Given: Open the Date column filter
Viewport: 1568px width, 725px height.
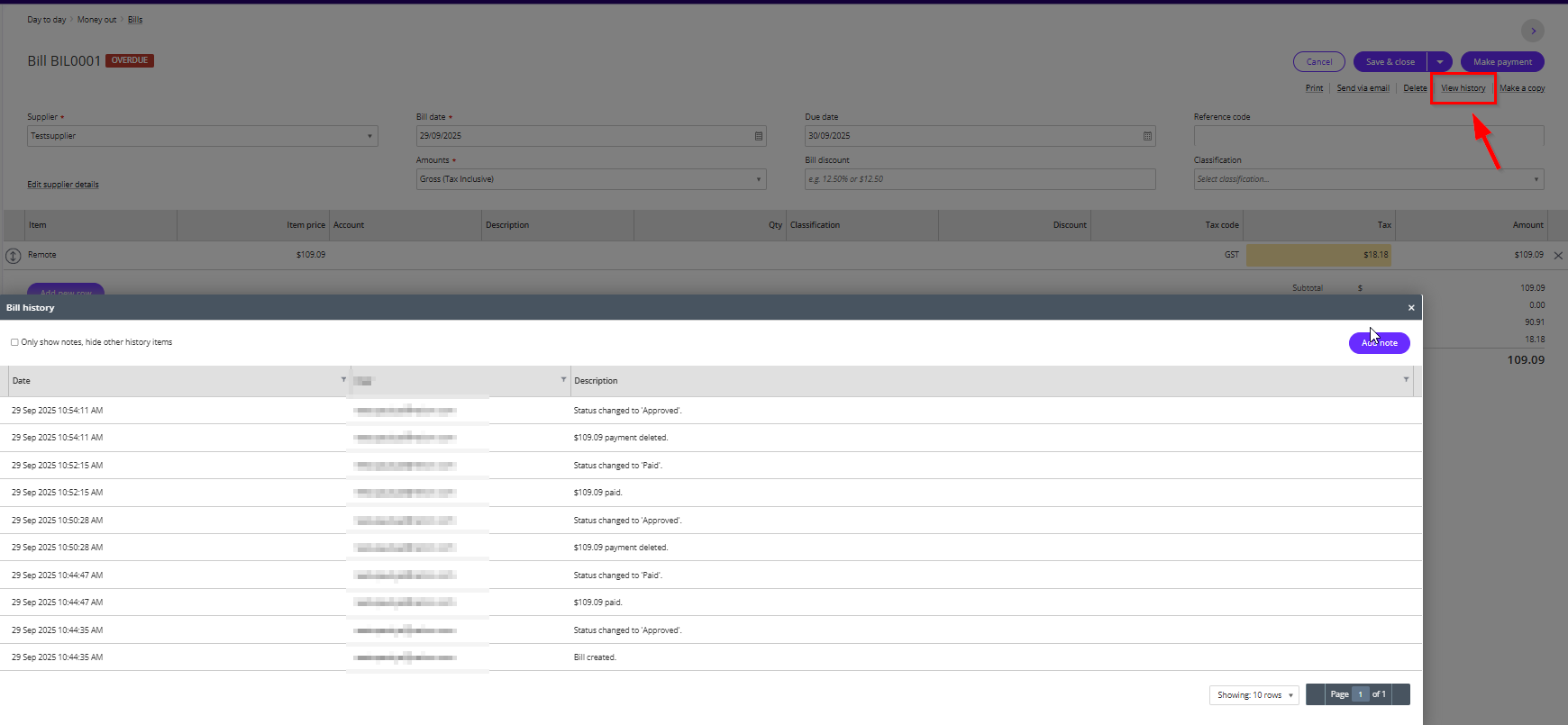Looking at the screenshot, I should click(343, 380).
